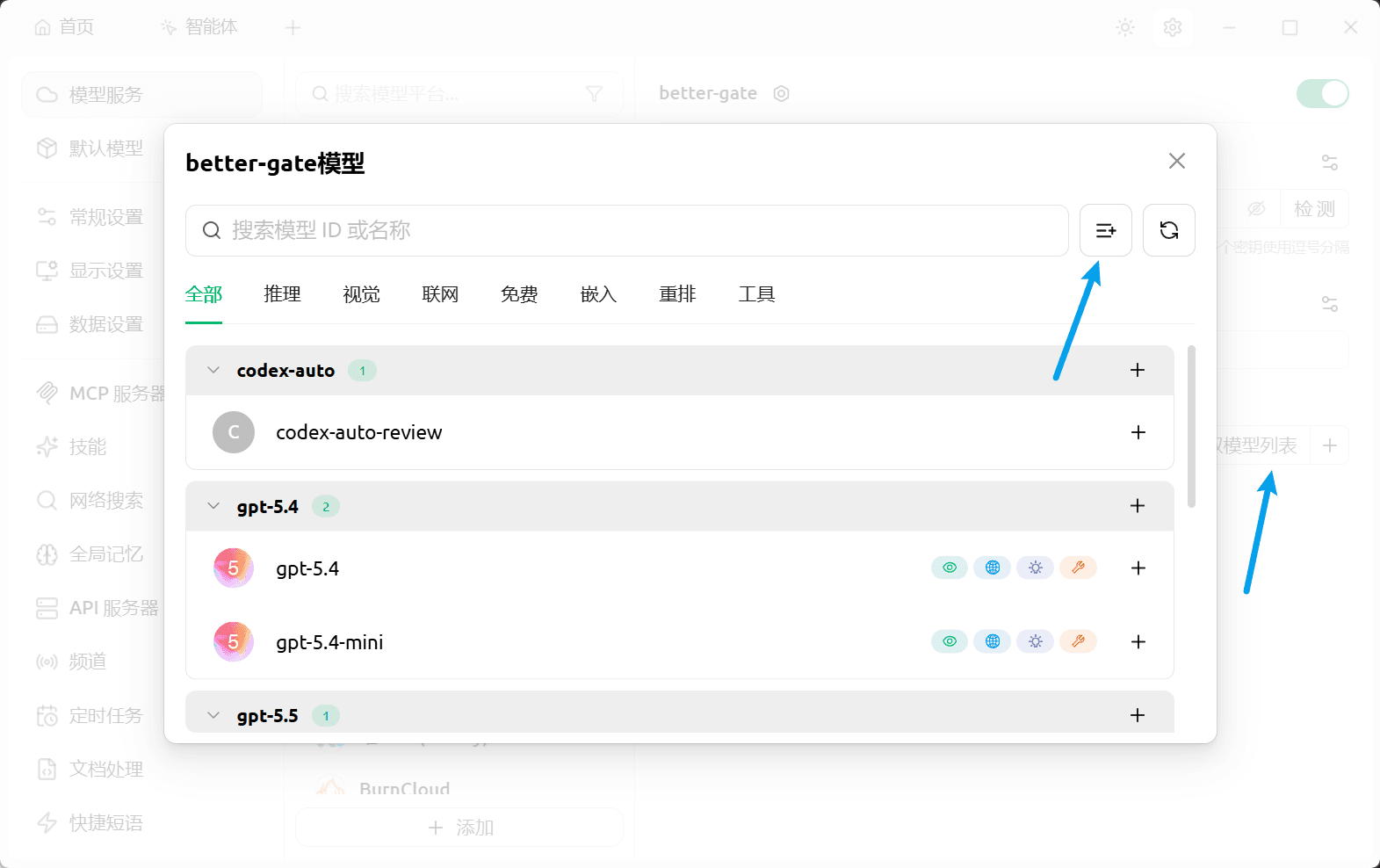Add all models in gpt-5.4 group
Image resolution: width=1380 pixels, height=868 pixels.
click(1138, 506)
